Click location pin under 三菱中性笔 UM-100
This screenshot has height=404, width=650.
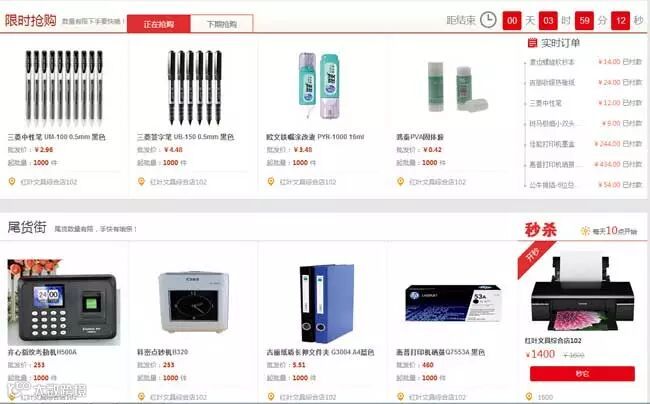(x=12, y=181)
